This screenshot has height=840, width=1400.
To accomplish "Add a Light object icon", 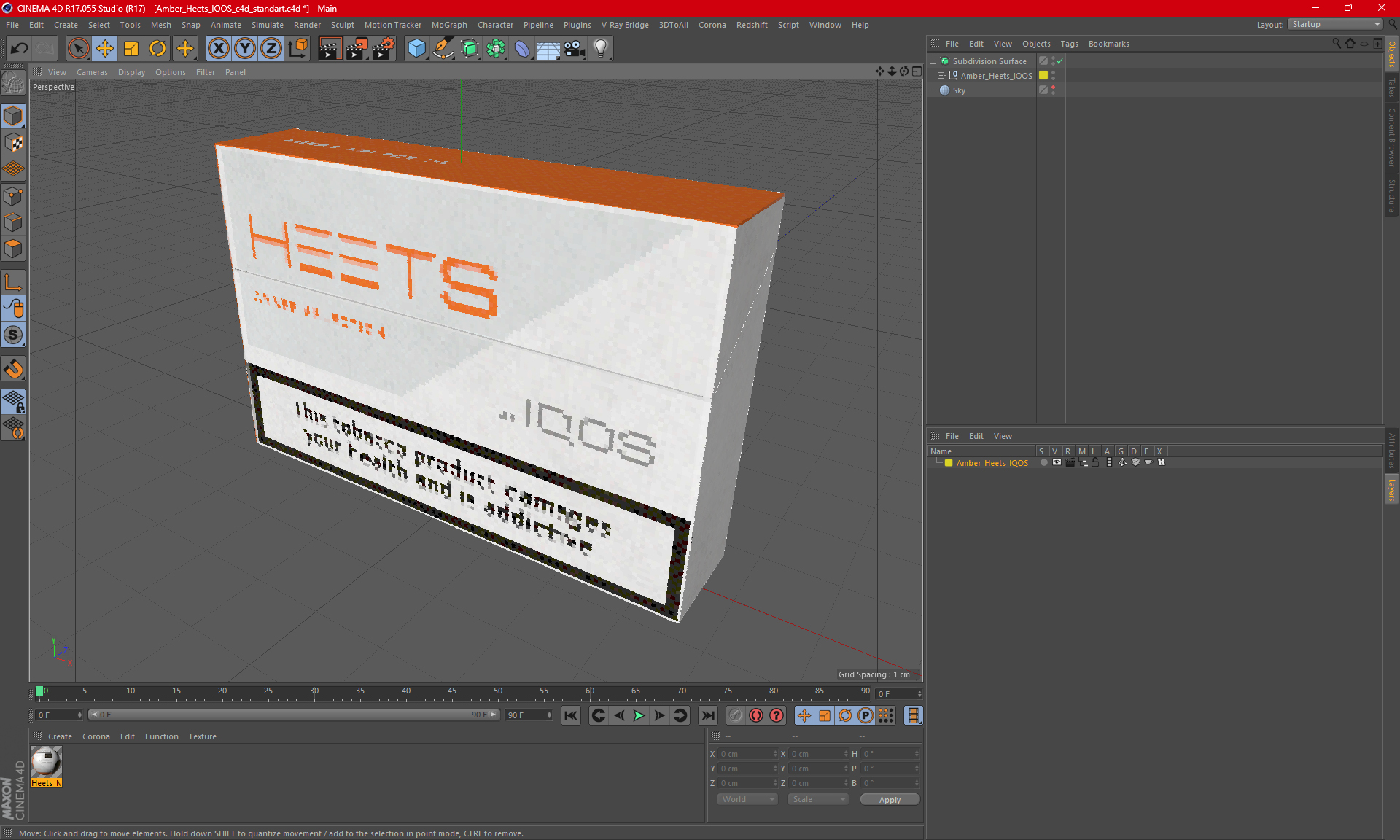I will pos(601,49).
